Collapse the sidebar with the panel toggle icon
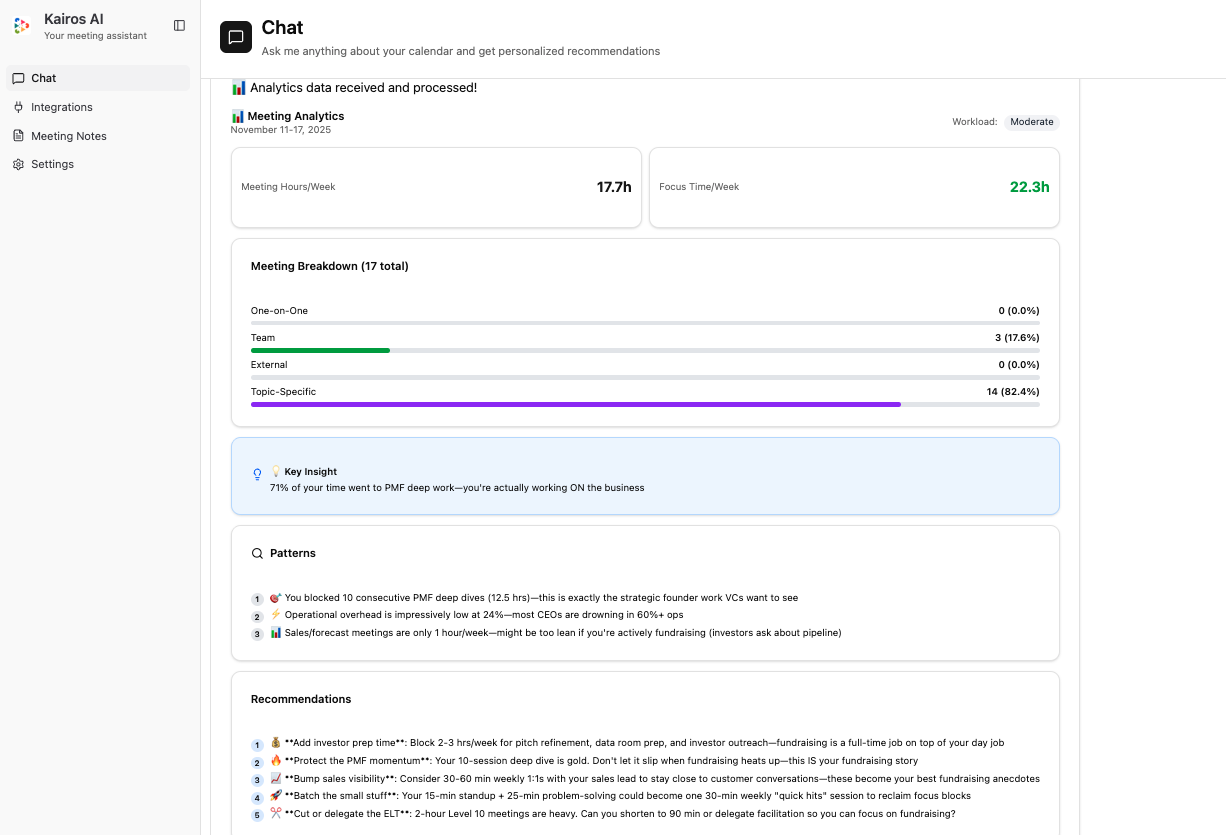 [179, 26]
